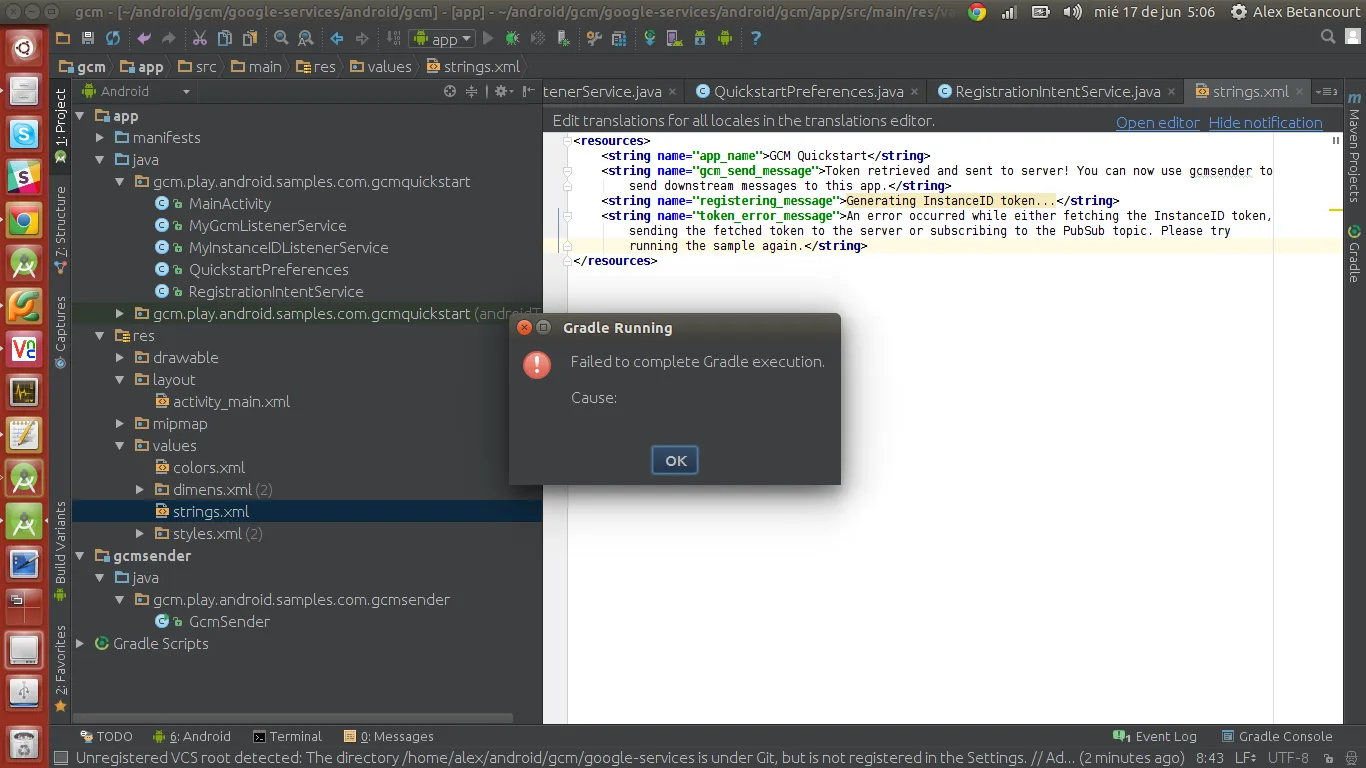This screenshot has width=1366, height=768.
Task: Click the Copy icon in toolbar
Action: pos(224,39)
